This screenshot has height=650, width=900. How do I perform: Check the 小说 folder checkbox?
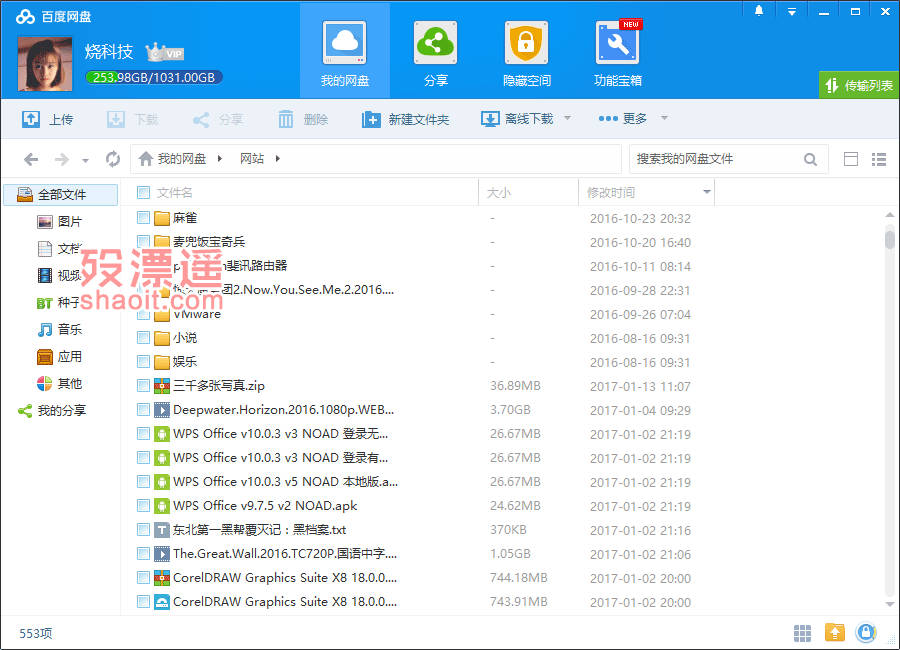[x=143, y=338]
